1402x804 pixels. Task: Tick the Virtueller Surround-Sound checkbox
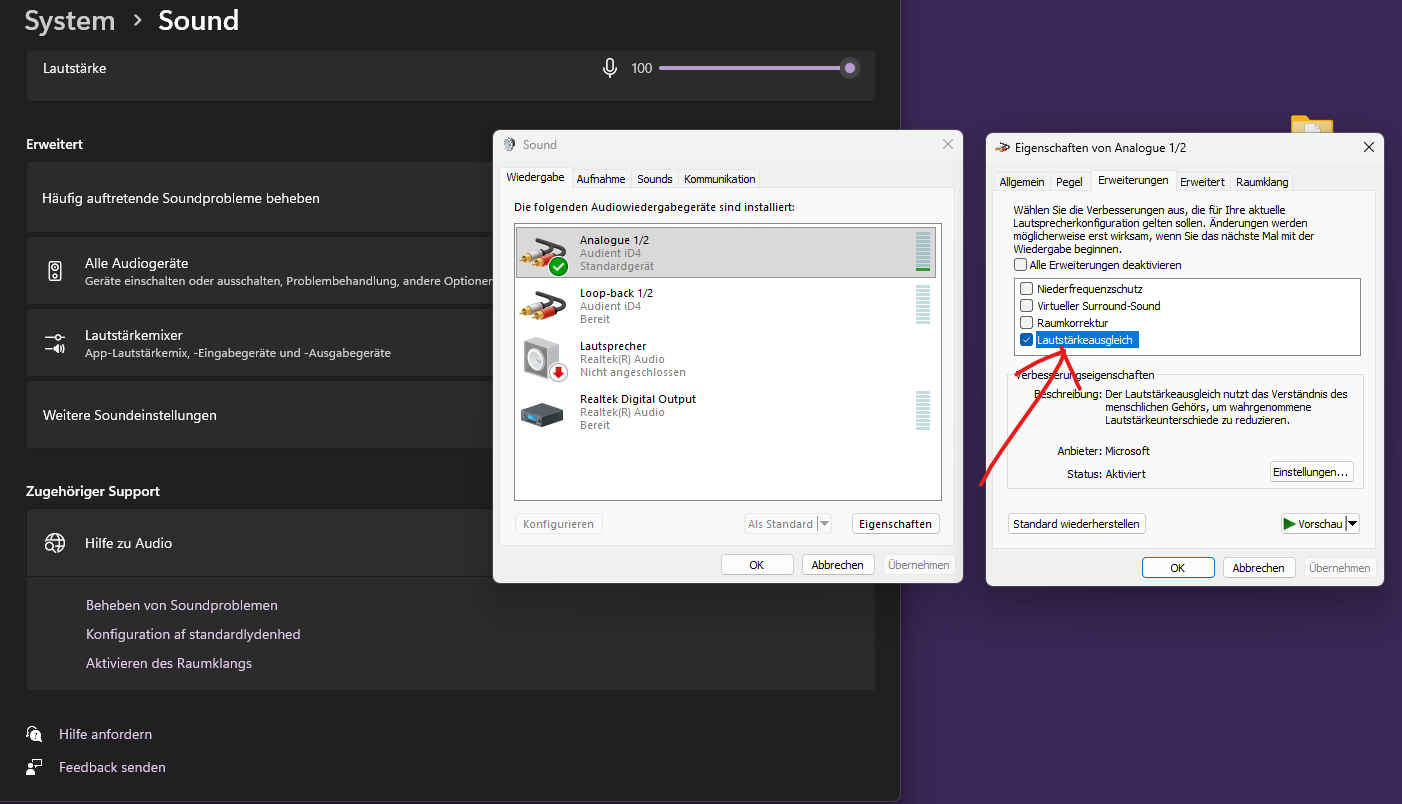click(1026, 306)
